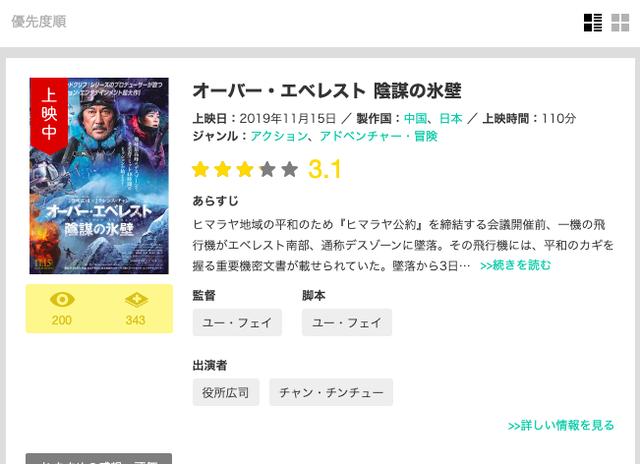Open the movie poster thumbnail
Viewport: 640px width, 464px height.
pyautogui.click(x=99, y=175)
